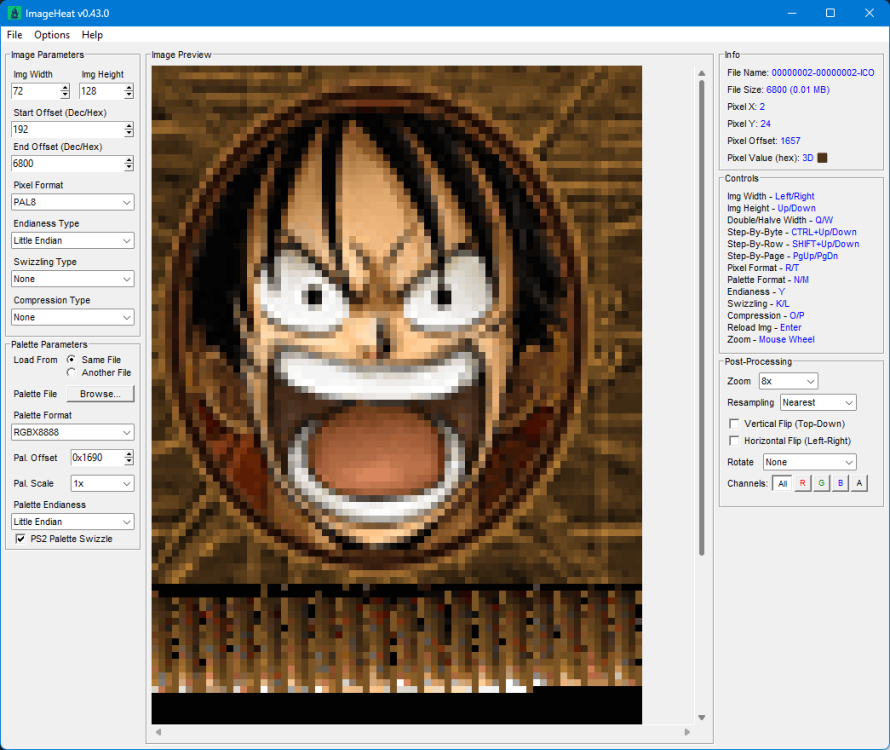Select the All channels button

(x=782, y=483)
